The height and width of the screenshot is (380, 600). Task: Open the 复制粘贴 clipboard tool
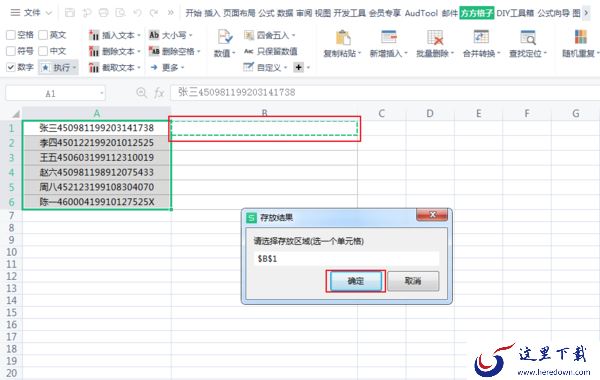[342, 44]
